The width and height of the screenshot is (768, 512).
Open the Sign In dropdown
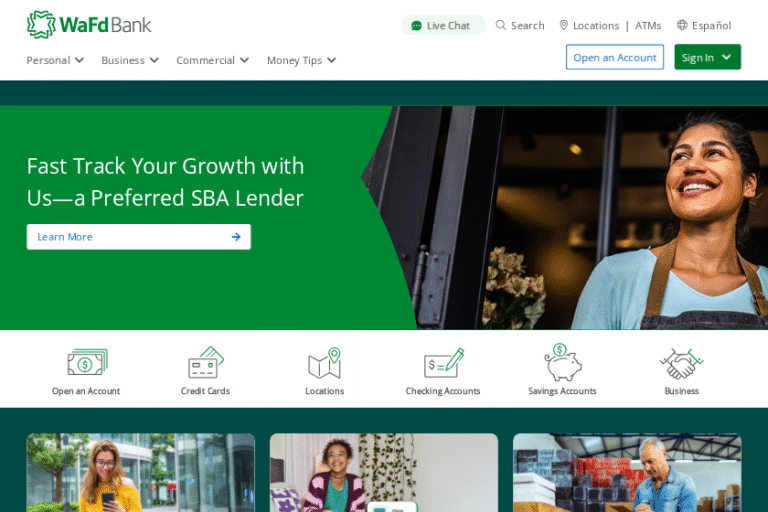(x=707, y=57)
